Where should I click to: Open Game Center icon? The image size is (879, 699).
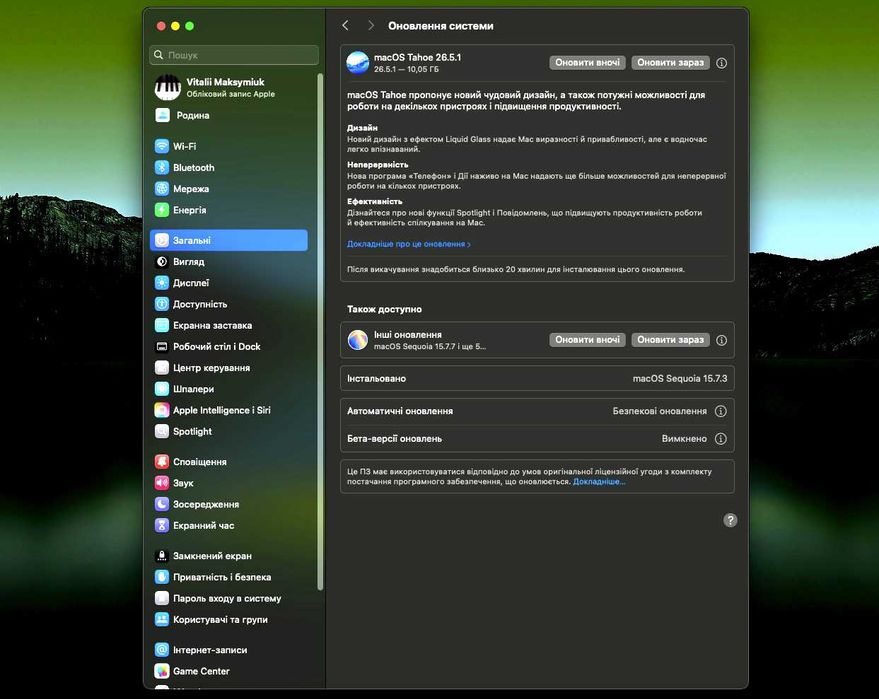[x=161, y=671]
